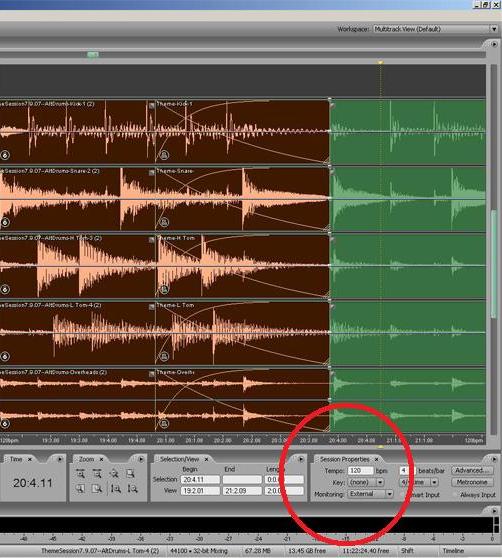Click square fade handle beside Theme-H Tom label
The image size is (502, 558).
tap(152, 239)
